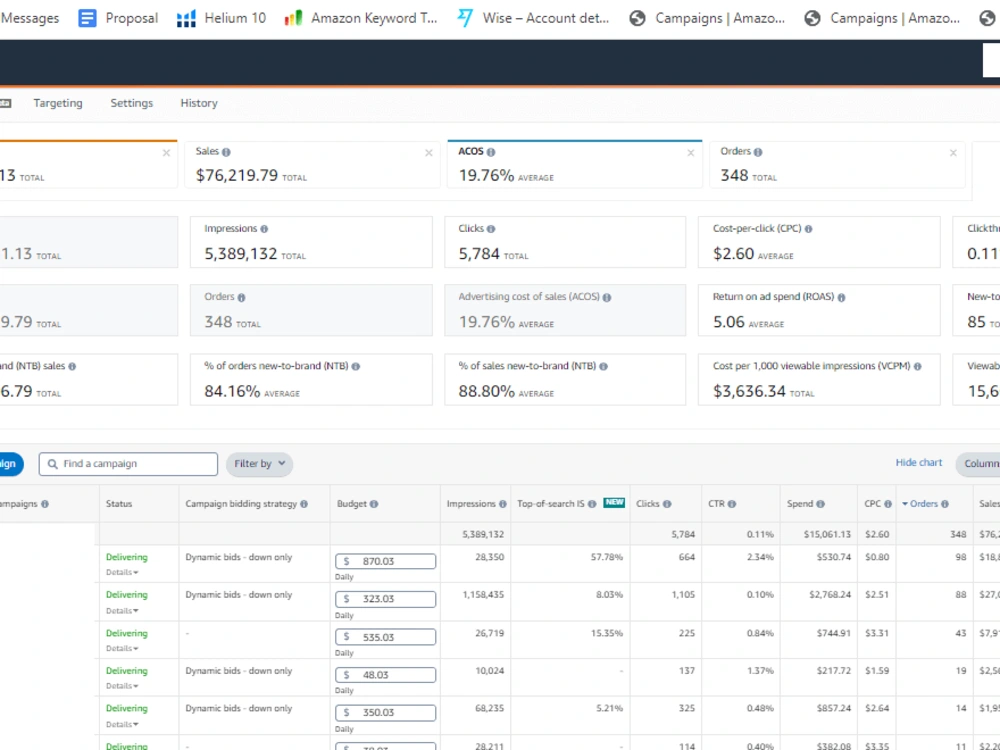Switch to the Targeting tab

click(58, 103)
